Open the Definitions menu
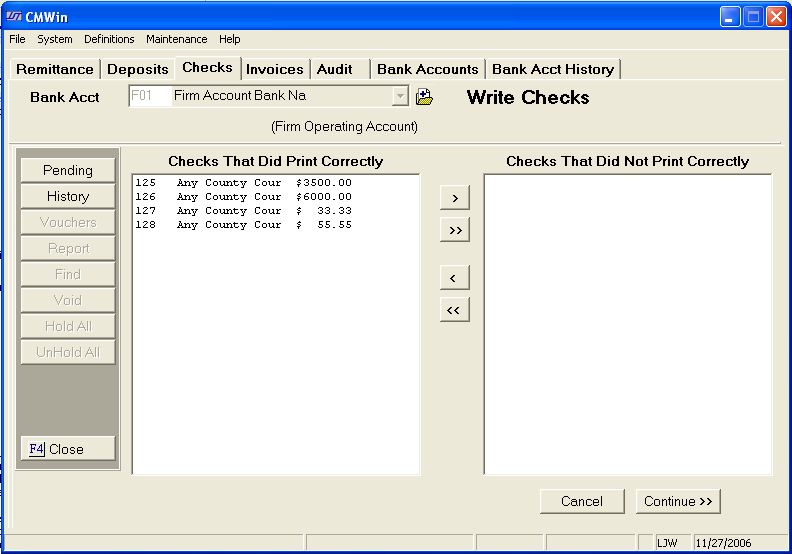 pyautogui.click(x=109, y=39)
